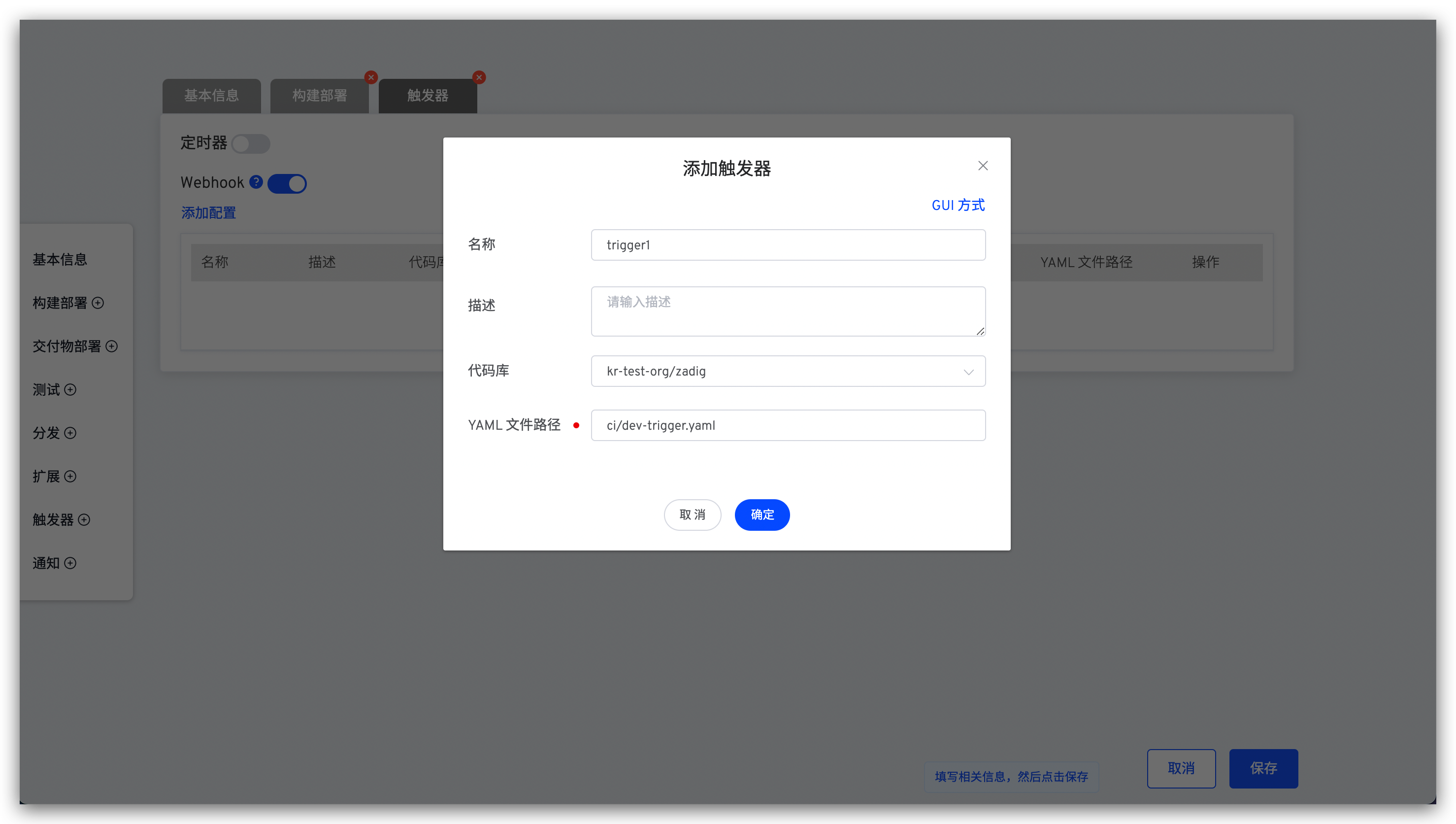
Task: Confirm with the 确定 button
Action: coord(761,515)
